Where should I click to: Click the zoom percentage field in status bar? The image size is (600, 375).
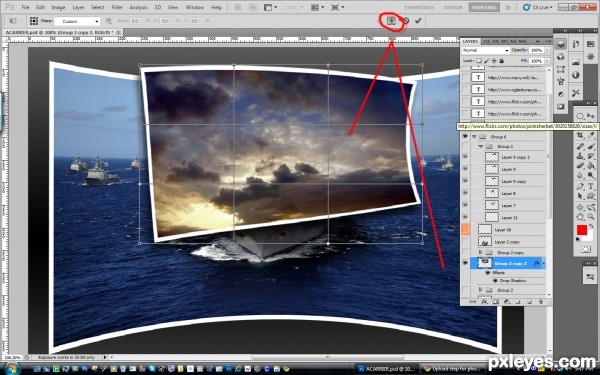tap(12, 357)
